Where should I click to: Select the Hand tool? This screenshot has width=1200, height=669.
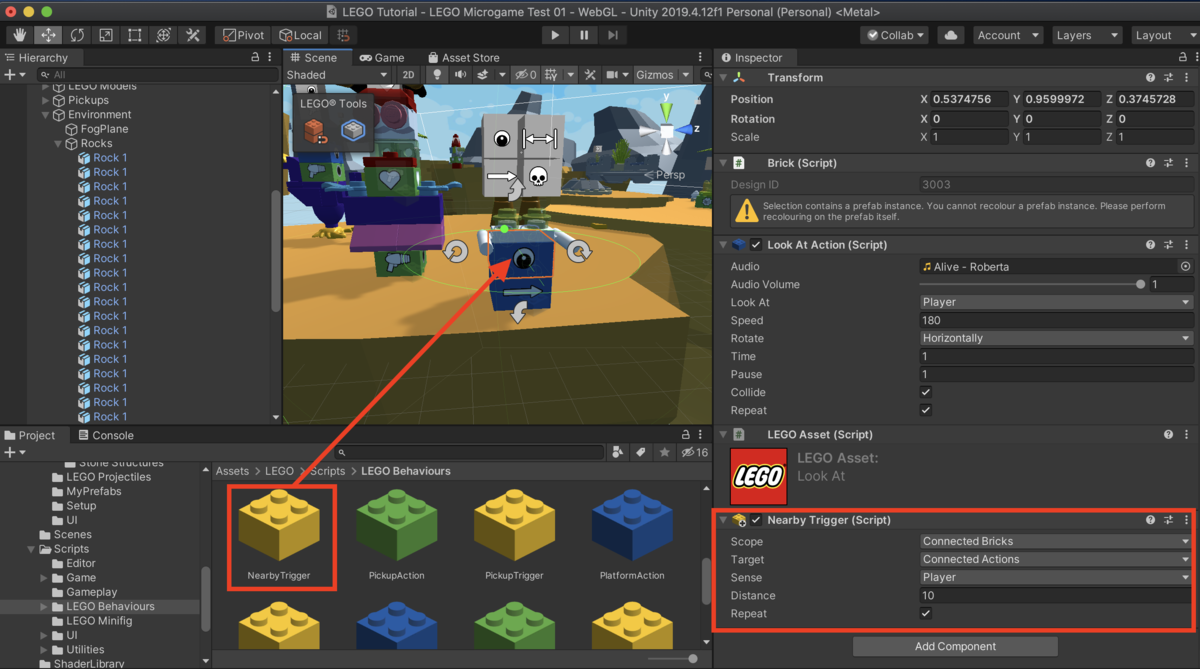(x=19, y=35)
